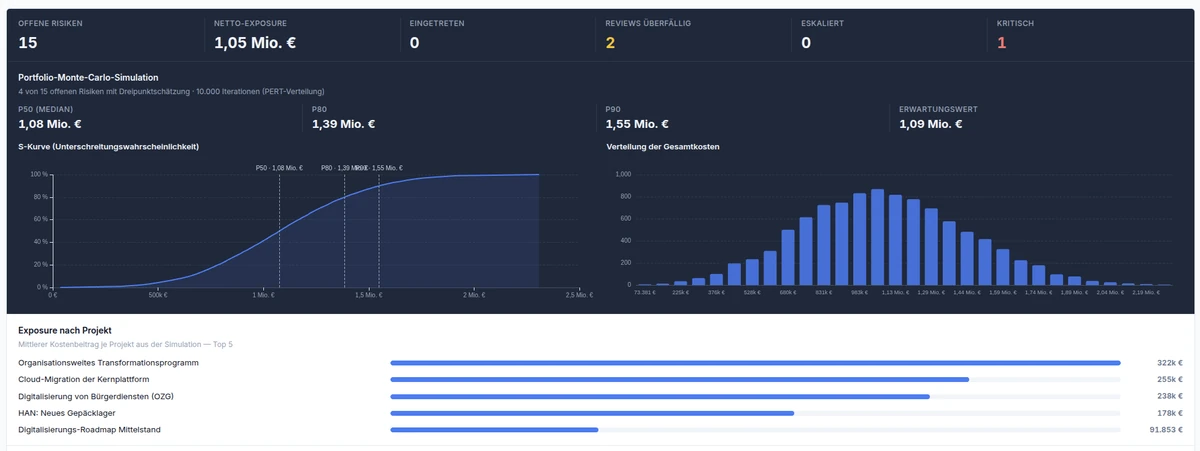Click the P80 value 1,39 Mio. €
This screenshot has width=1200, height=451.
343,124
